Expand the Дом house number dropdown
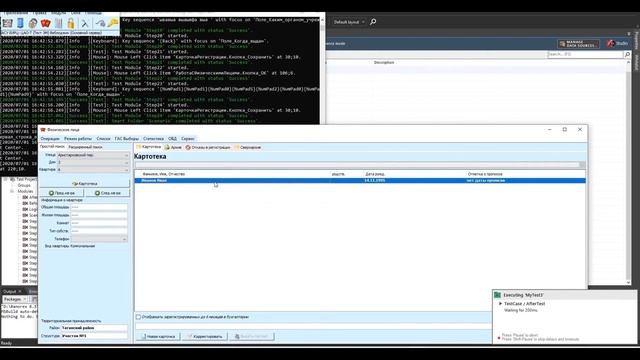Image resolution: width=640 pixels, height=360 pixels. (126, 162)
